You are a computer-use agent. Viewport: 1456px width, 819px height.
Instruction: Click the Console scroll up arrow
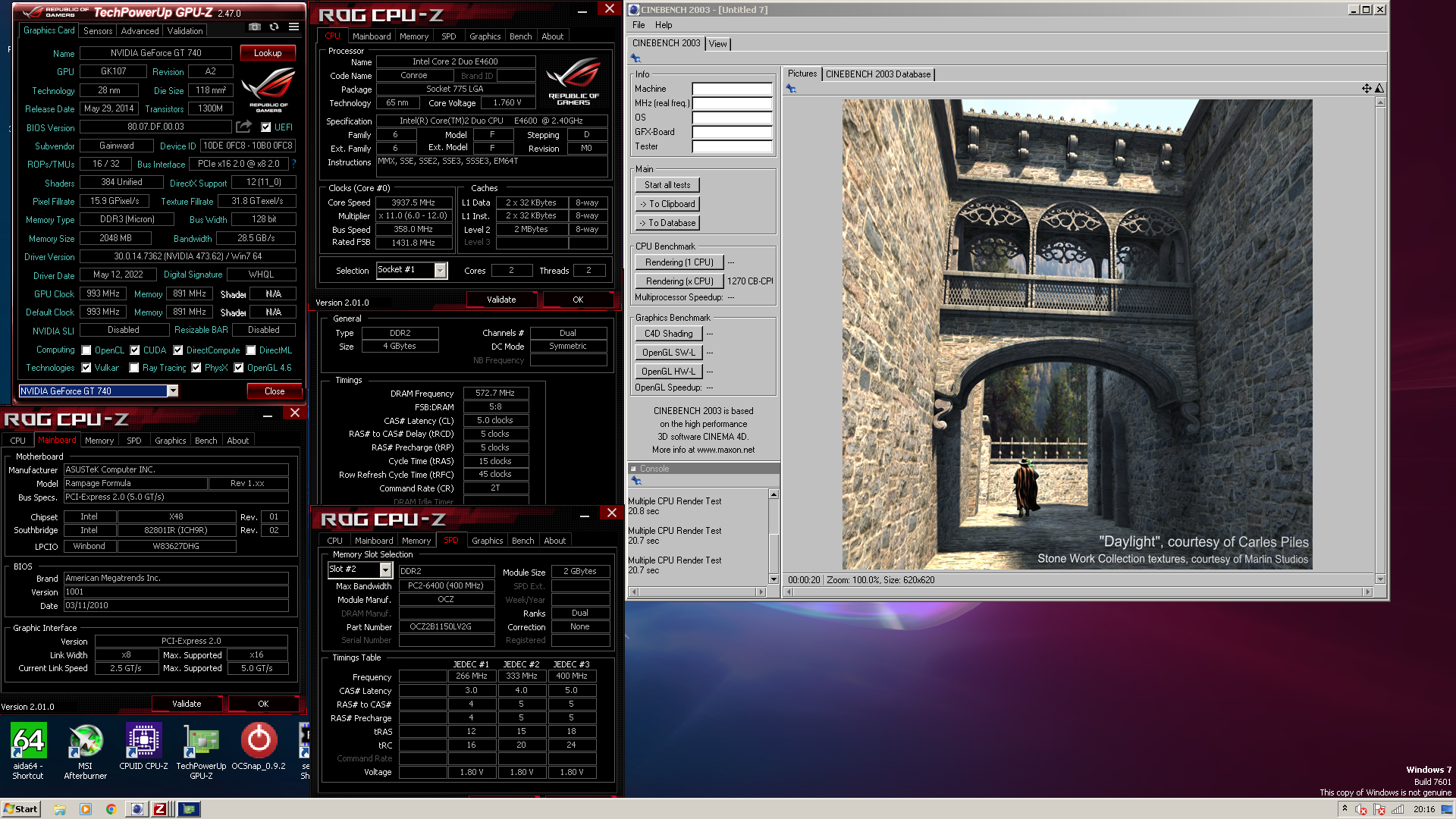coord(773,494)
